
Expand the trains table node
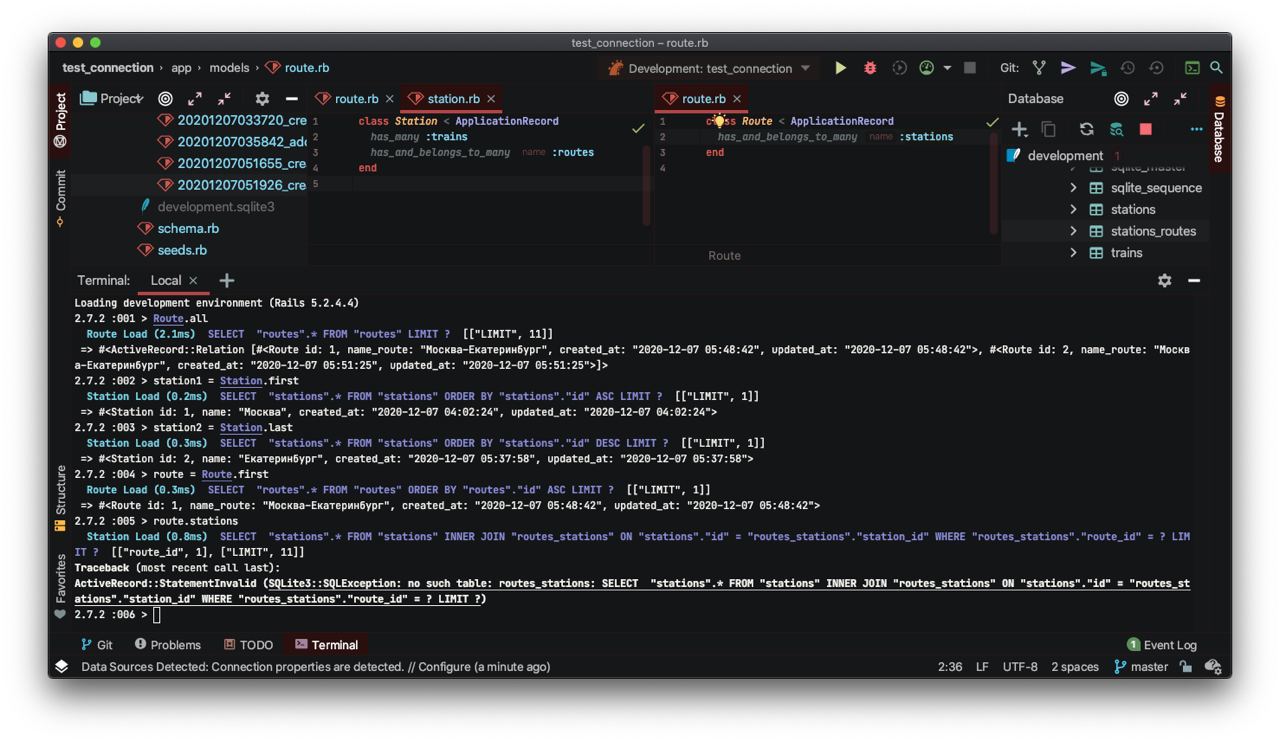coord(1073,253)
